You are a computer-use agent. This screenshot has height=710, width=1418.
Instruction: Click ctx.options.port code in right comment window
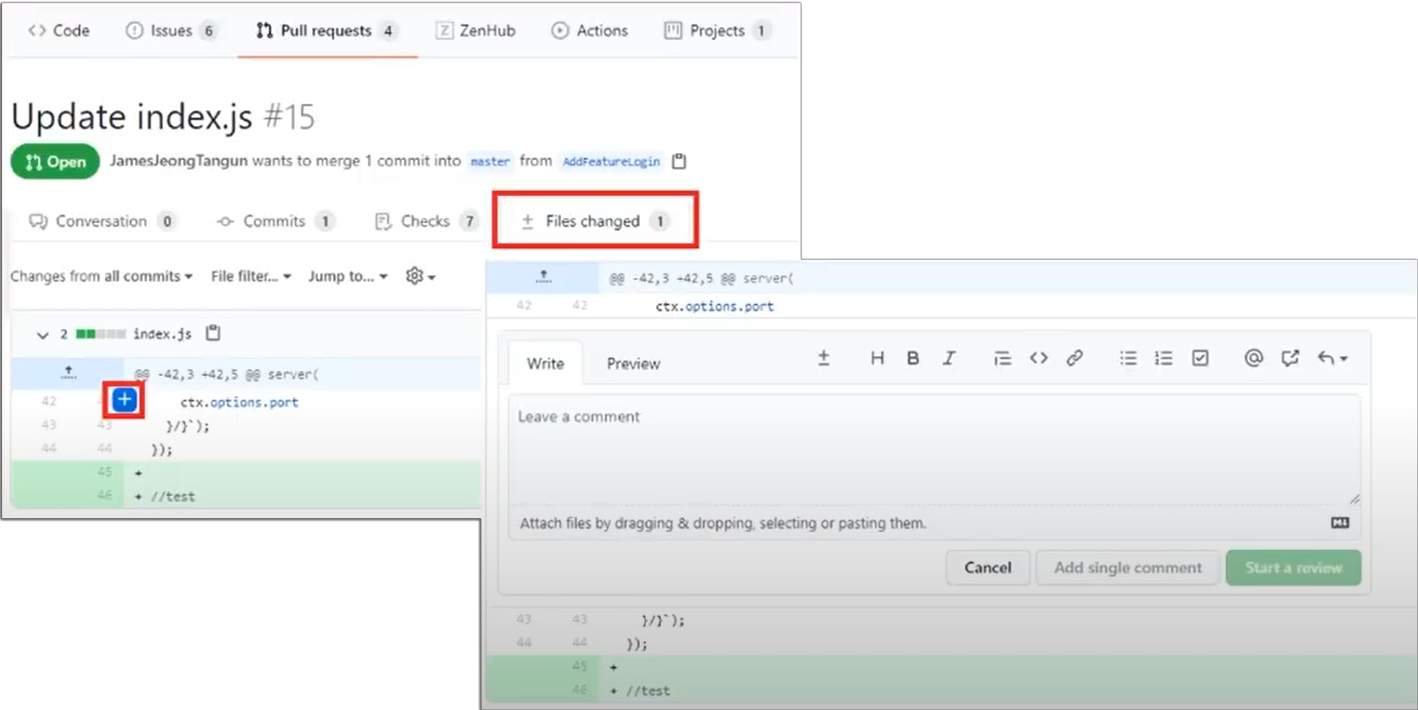click(x=714, y=306)
